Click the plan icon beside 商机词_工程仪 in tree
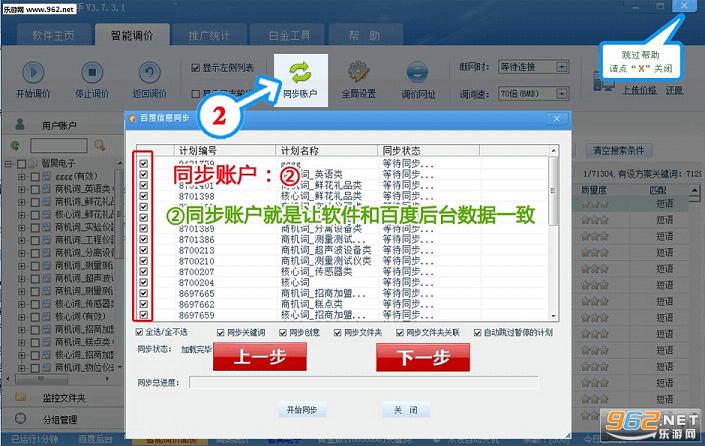 click(46, 241)
